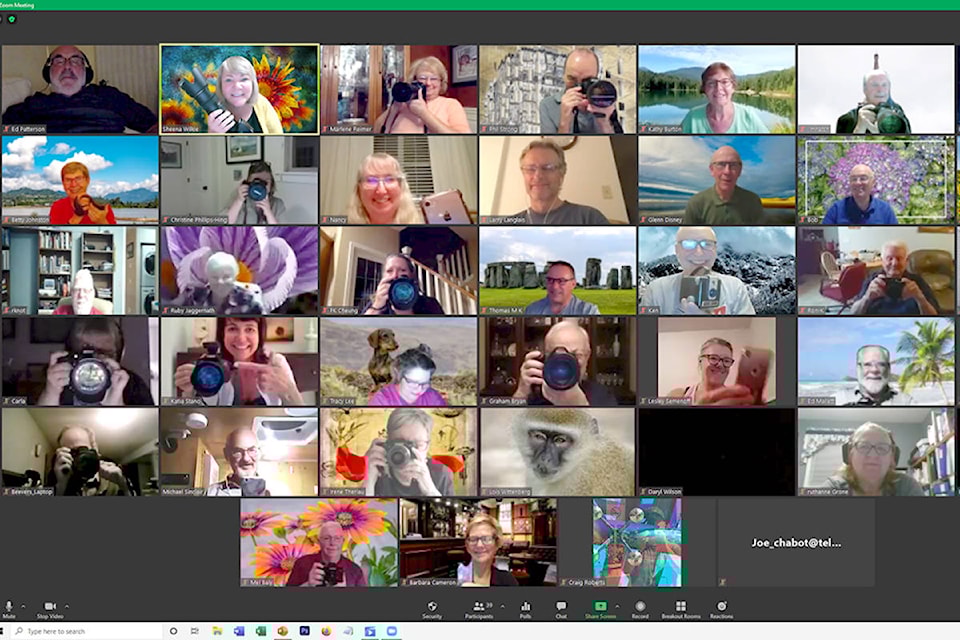
Task: Open audio options arrow beside Mute
Action: (x=23, y=606)
